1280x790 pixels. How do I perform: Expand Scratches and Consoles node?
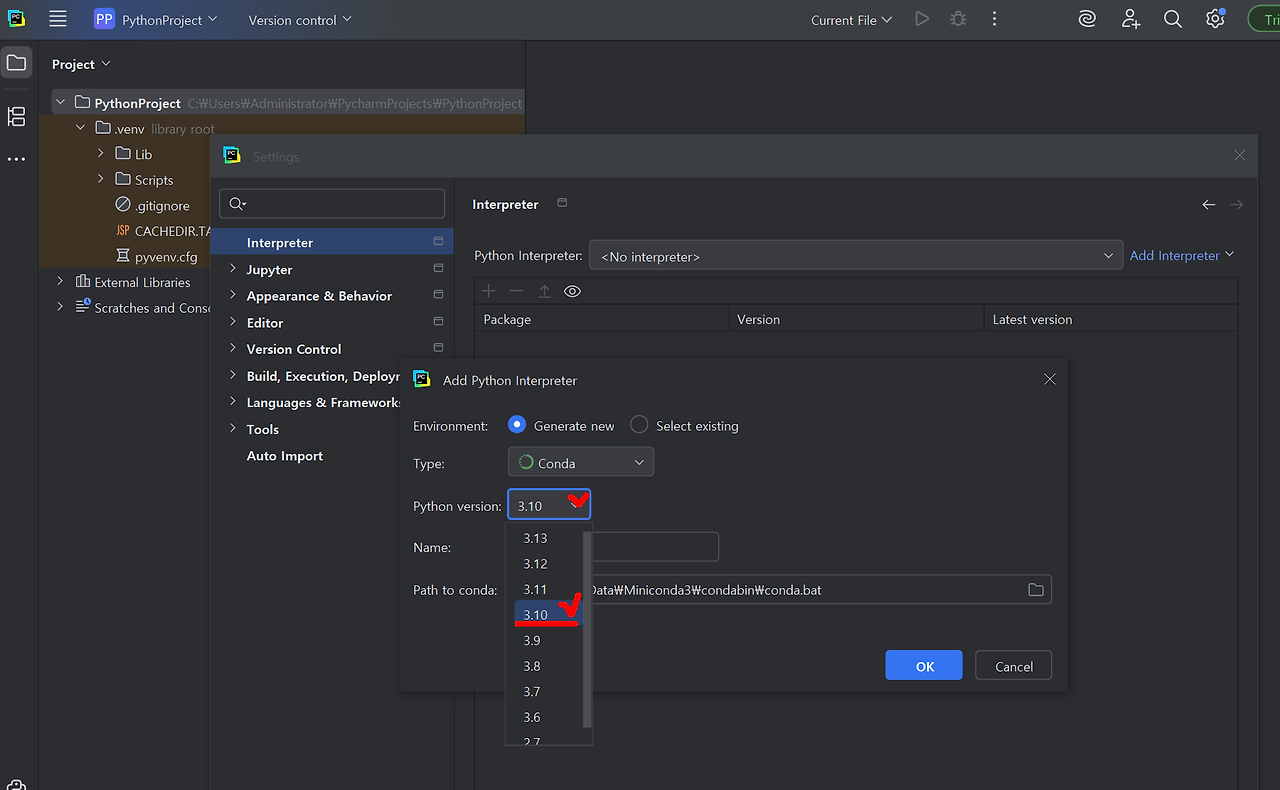click(x=60, y=308)
